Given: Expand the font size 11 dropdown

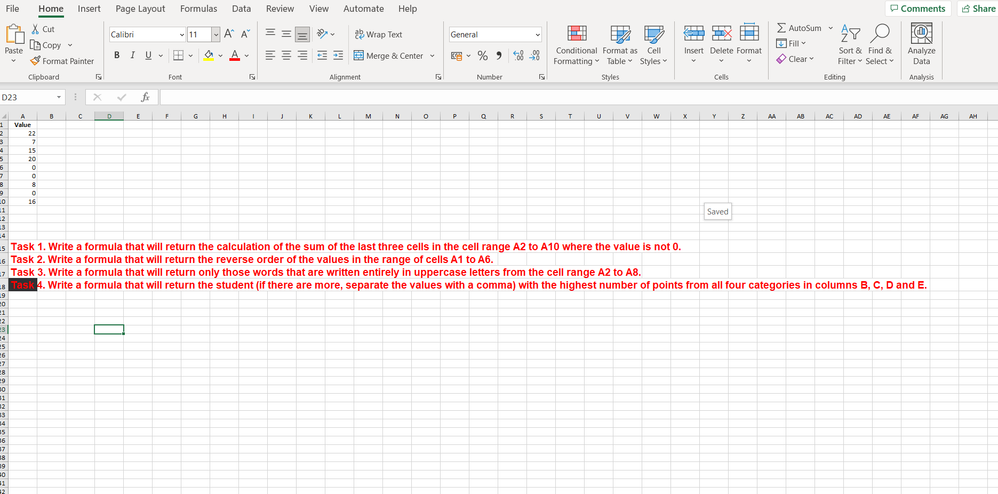Looking at the screenshot, I should point(215,34).
